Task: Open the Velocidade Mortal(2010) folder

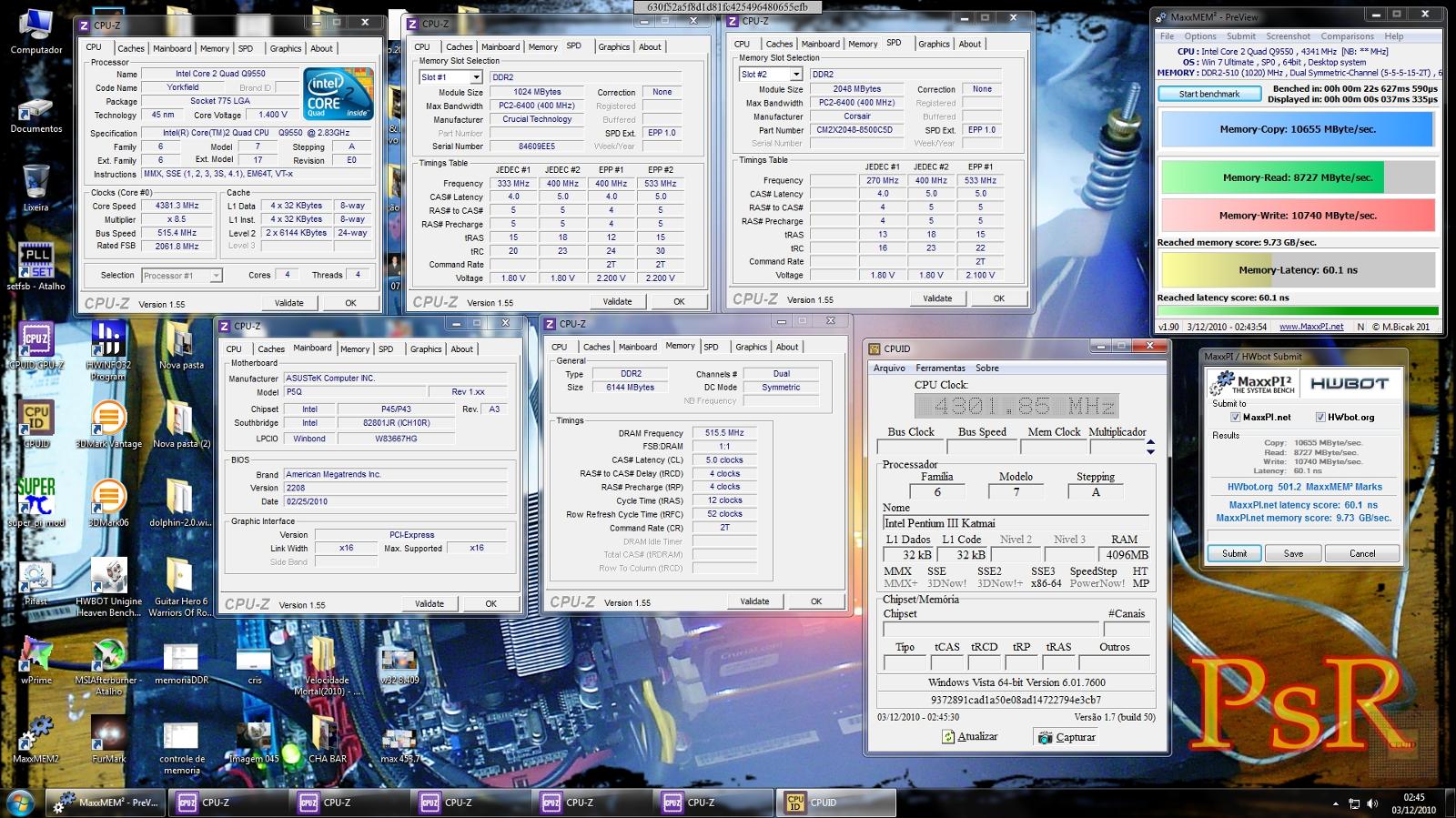Action: tap(327, 666)
